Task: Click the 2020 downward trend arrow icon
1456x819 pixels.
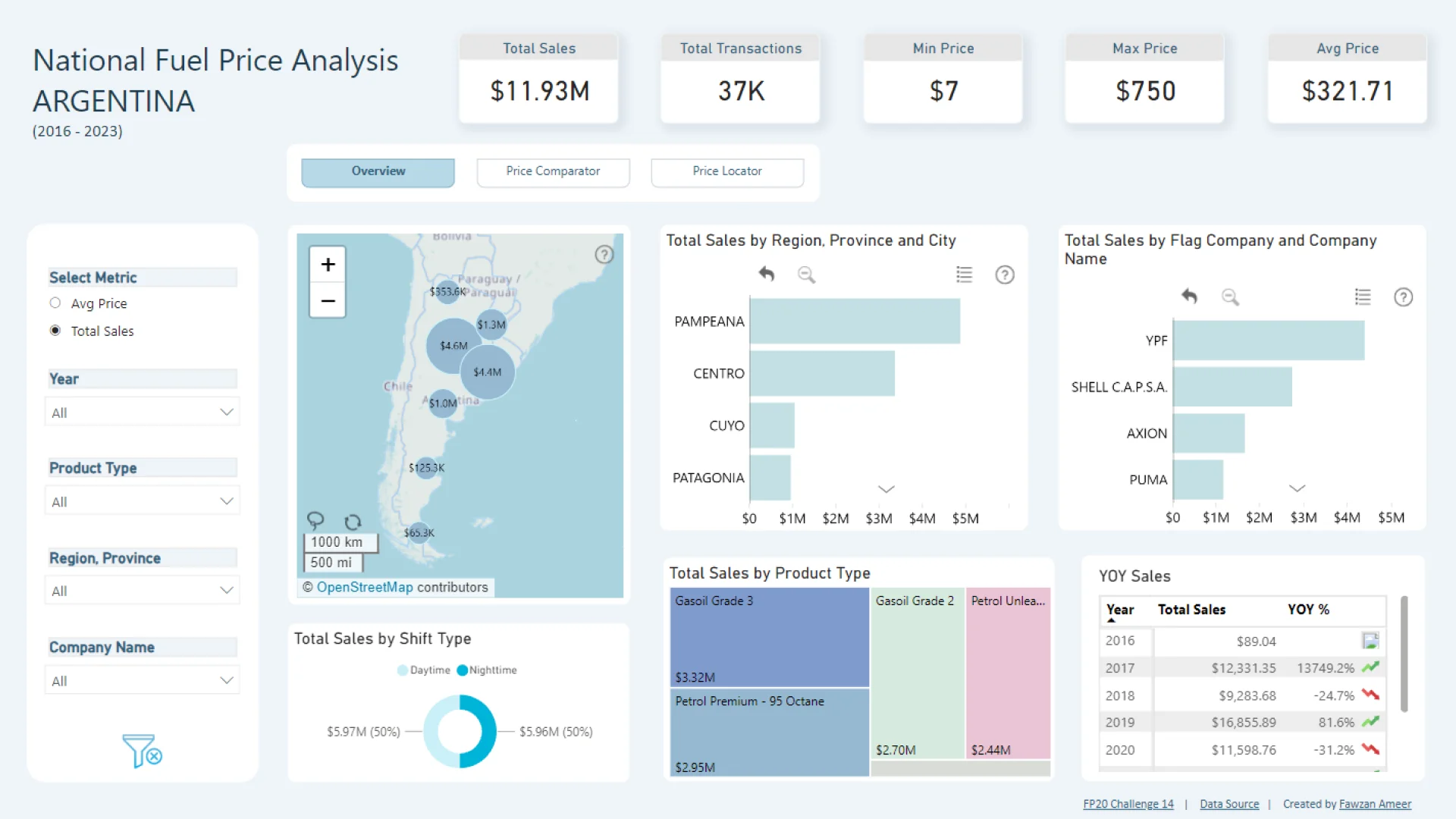Action: 1370,749
